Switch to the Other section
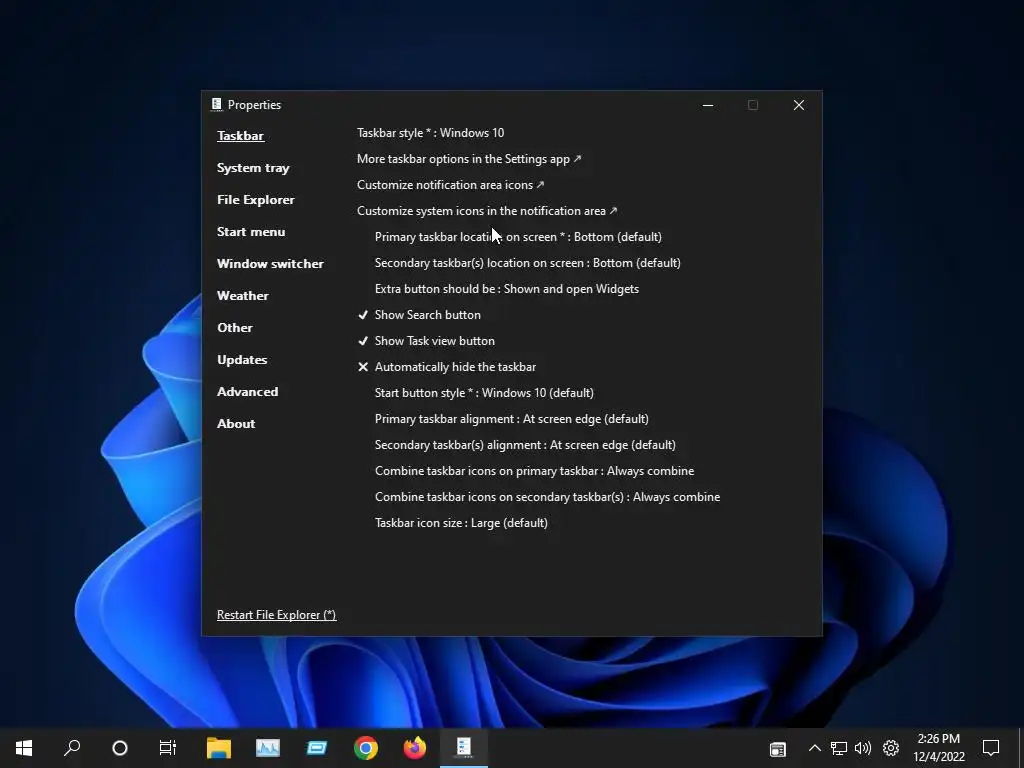The height and width of the screenshot is (768, 1024). (234, 328)
